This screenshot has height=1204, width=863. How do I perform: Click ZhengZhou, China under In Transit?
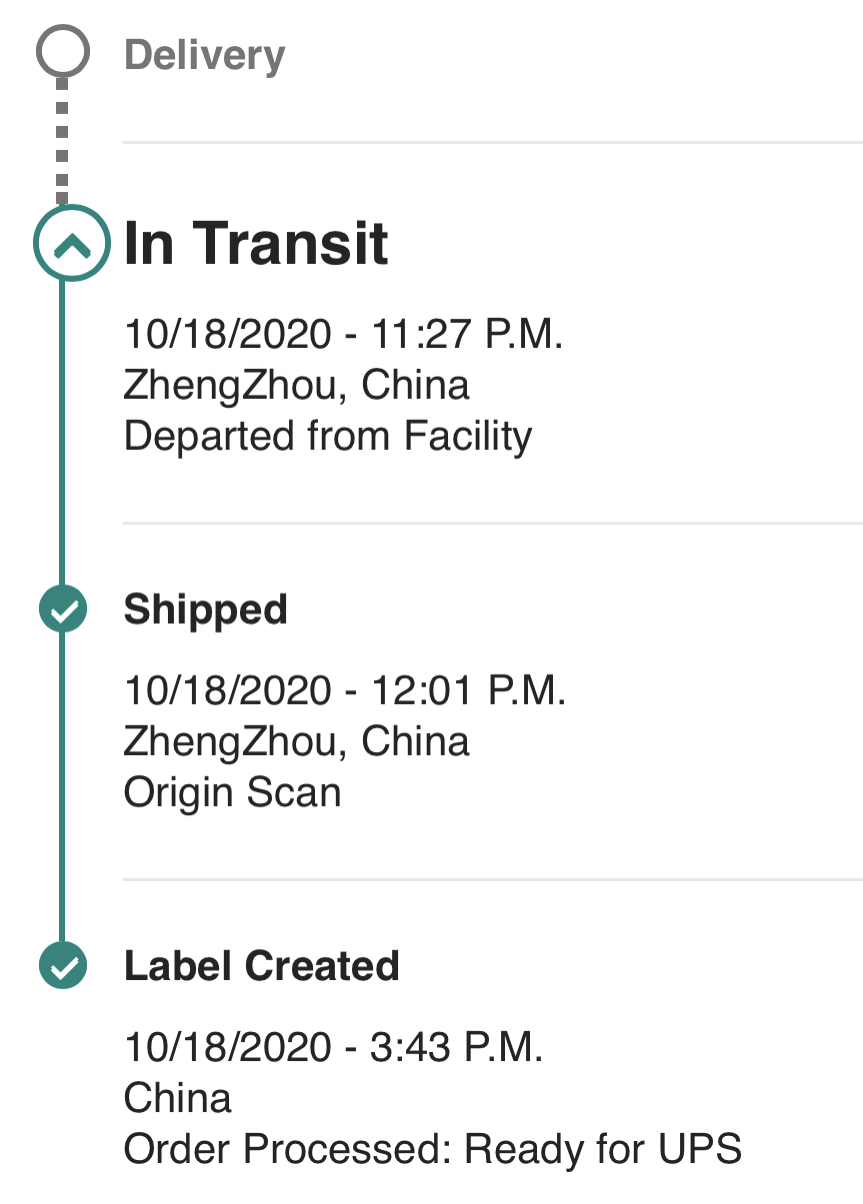296,385
